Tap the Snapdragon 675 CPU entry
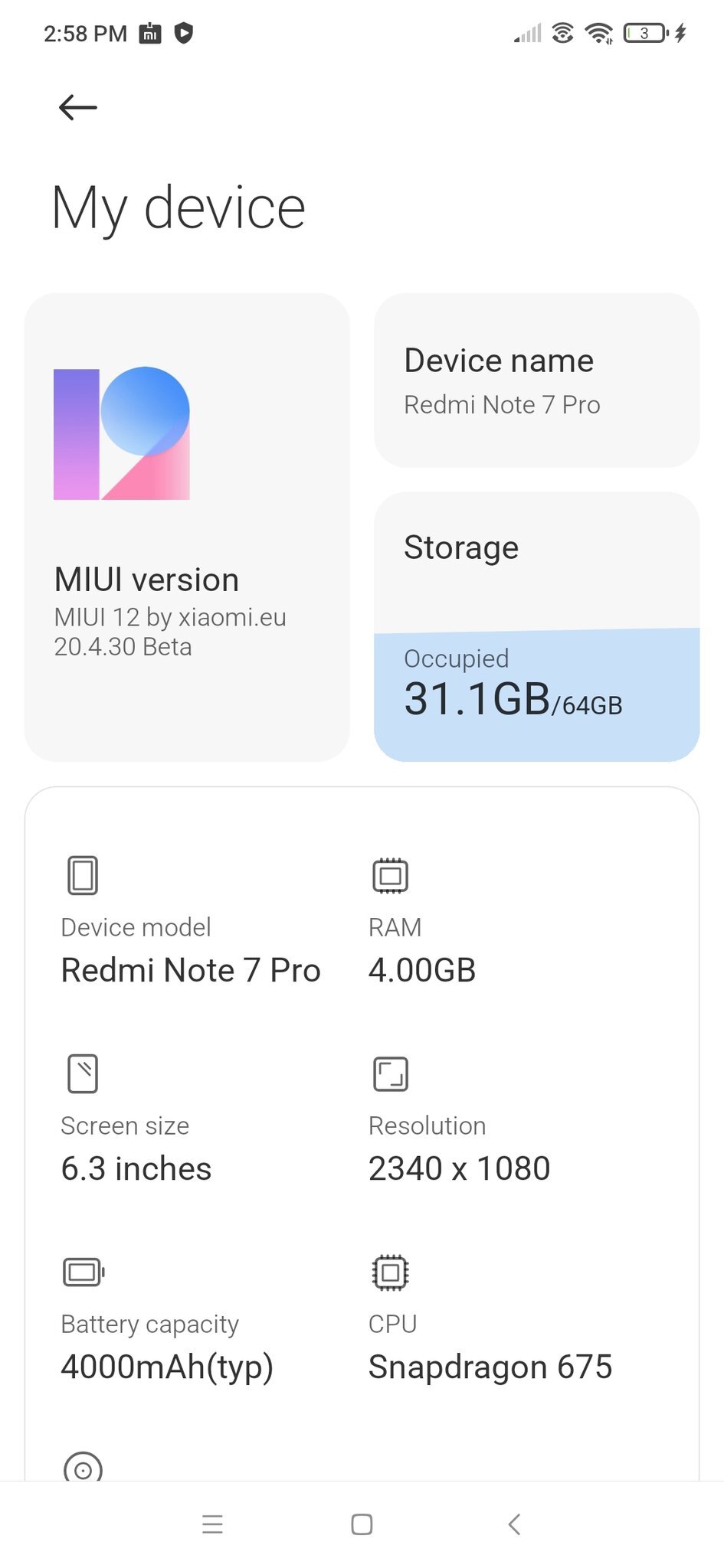The image size is (724, 1568). tap(490, 1367)
